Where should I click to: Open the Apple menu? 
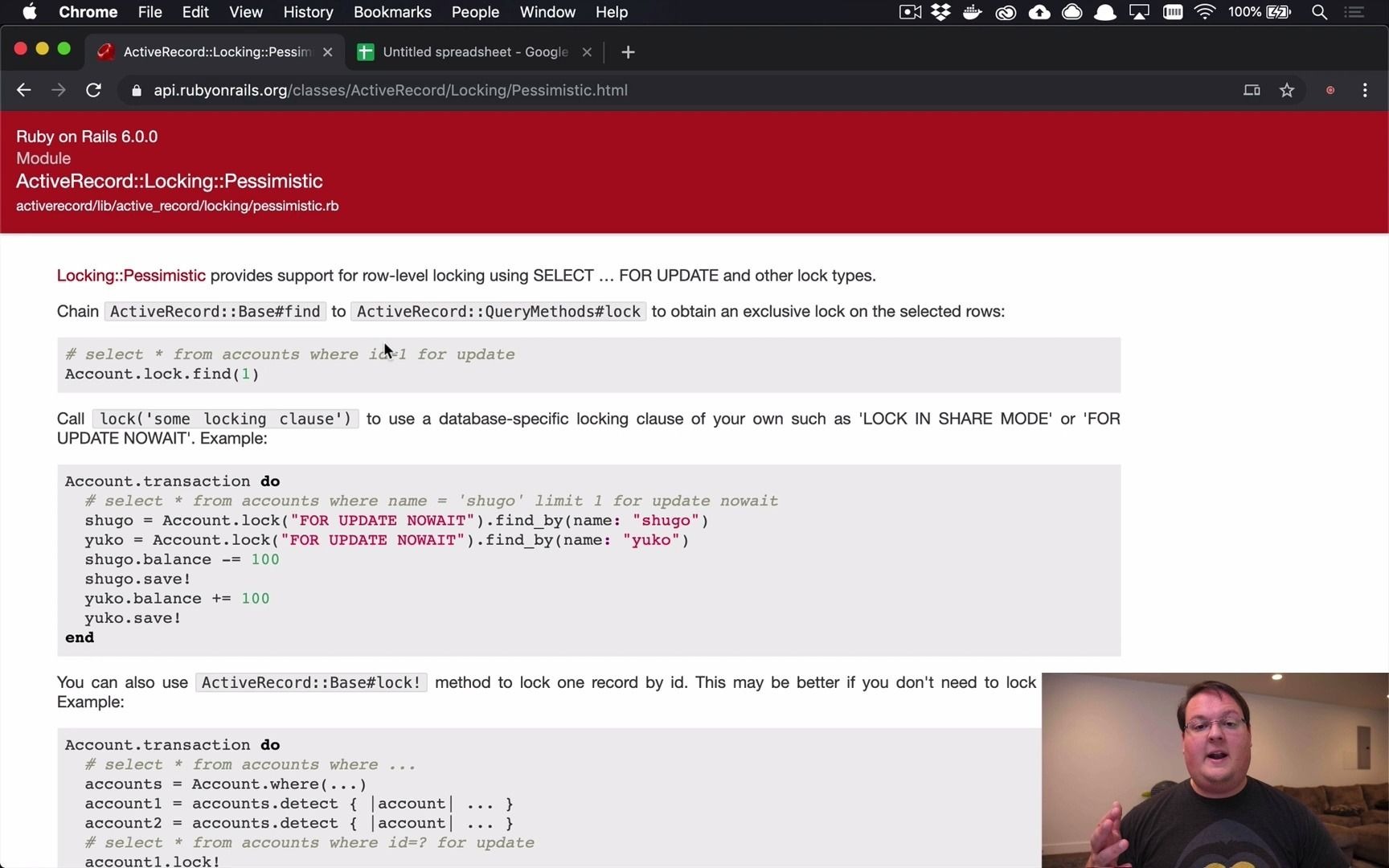(29, 12)
